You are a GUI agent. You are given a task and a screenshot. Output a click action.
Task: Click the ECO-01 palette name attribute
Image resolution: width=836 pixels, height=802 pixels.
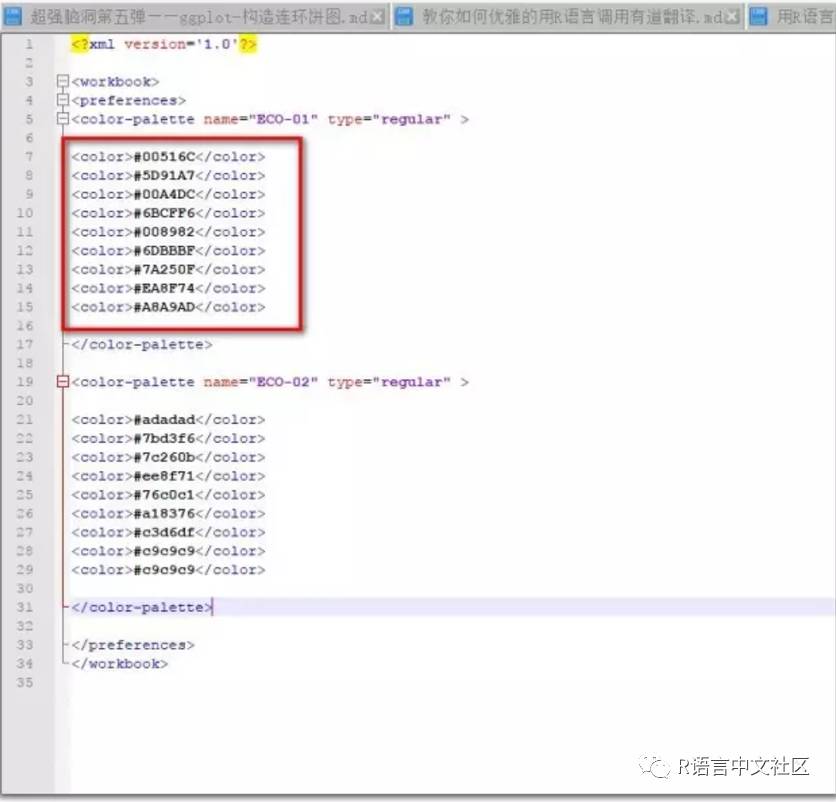click(261, 119)
